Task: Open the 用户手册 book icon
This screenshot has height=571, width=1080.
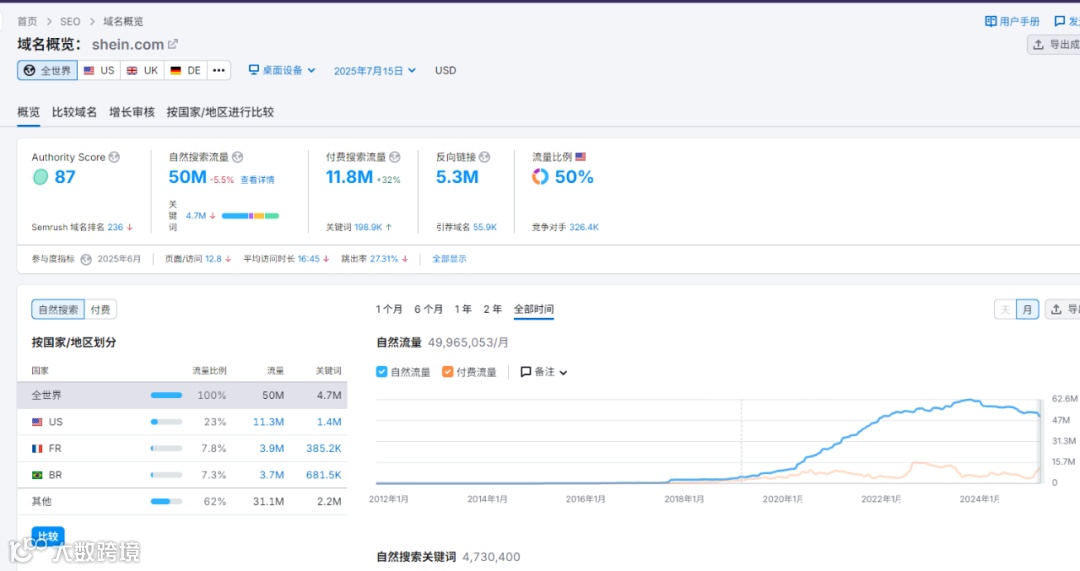Action: tap(990, 21)
